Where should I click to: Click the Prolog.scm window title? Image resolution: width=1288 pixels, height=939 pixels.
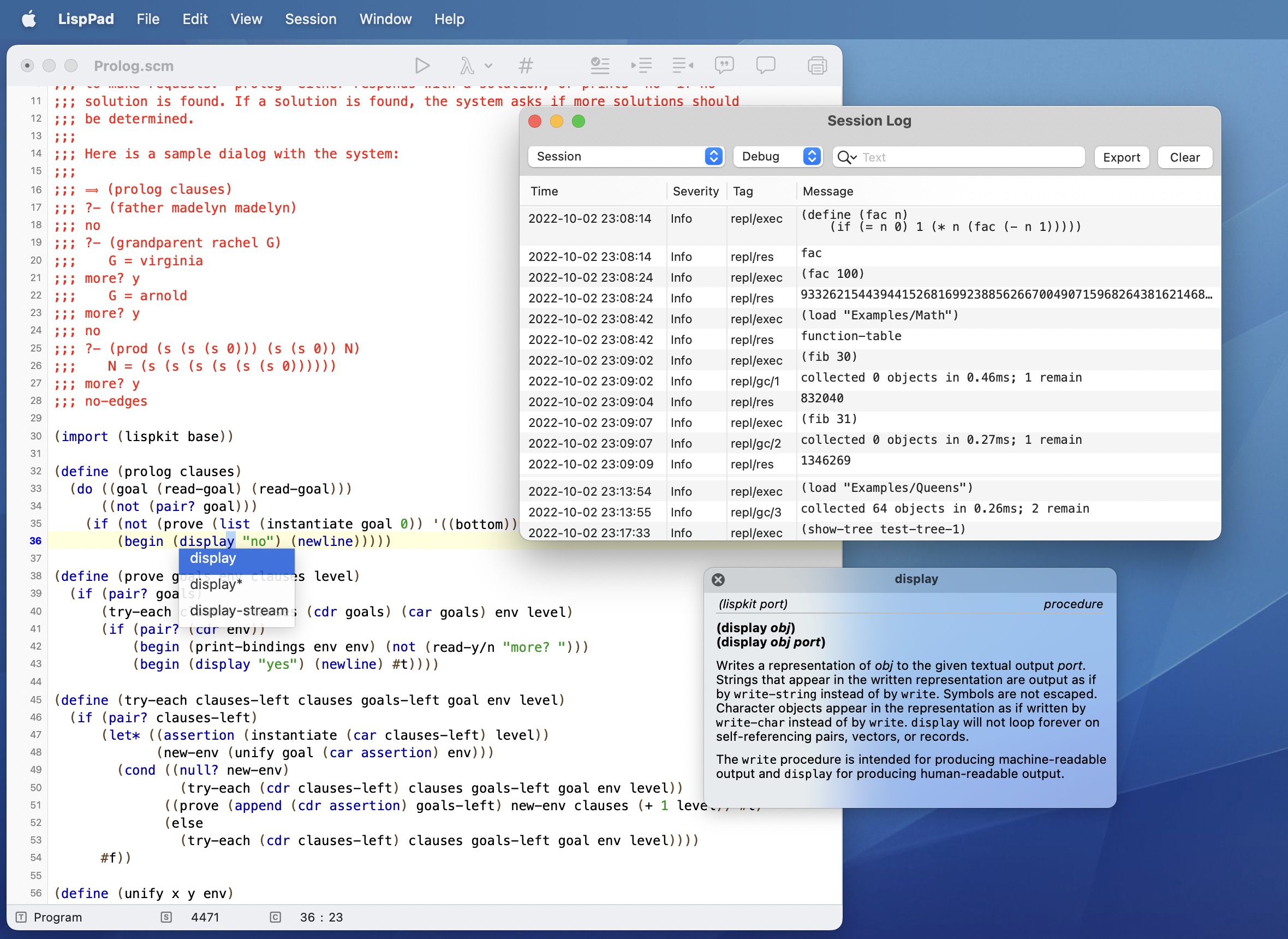pos(134,66)
